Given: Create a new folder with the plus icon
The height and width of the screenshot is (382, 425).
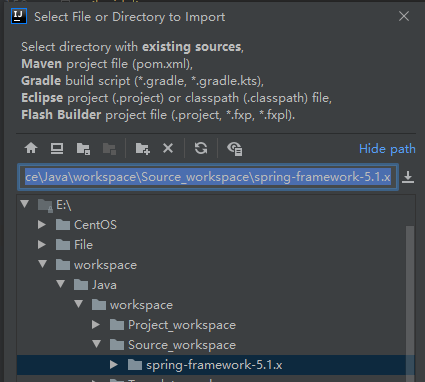Looking at the screenshot, I should click(x=143, y=148).
